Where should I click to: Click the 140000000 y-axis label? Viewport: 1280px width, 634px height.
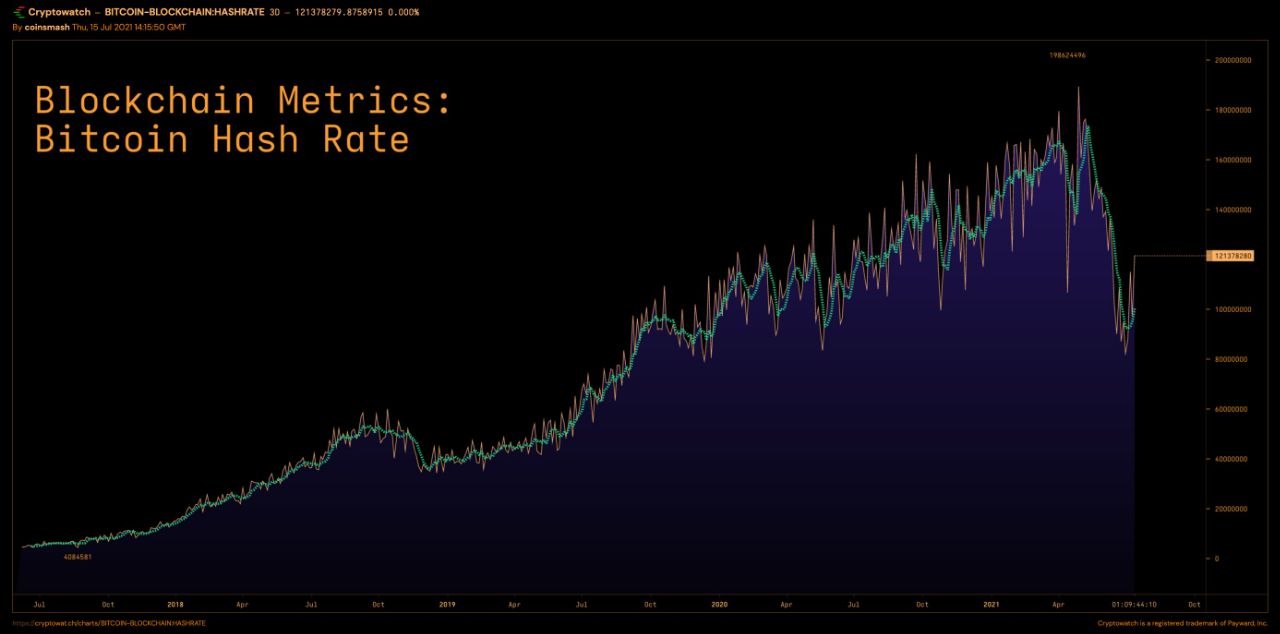pos(1231,210)
